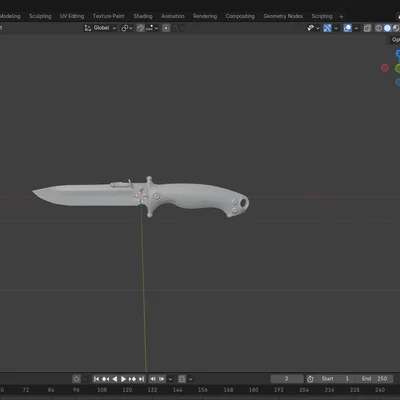Jump to the first frame of playback
Image resolution: width=400 pixels, height=400 pixels.
[x=96, y=379]
